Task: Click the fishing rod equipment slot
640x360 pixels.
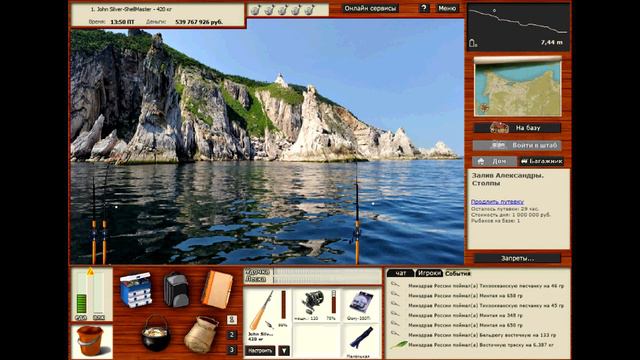Action: [x=261, y=310]
